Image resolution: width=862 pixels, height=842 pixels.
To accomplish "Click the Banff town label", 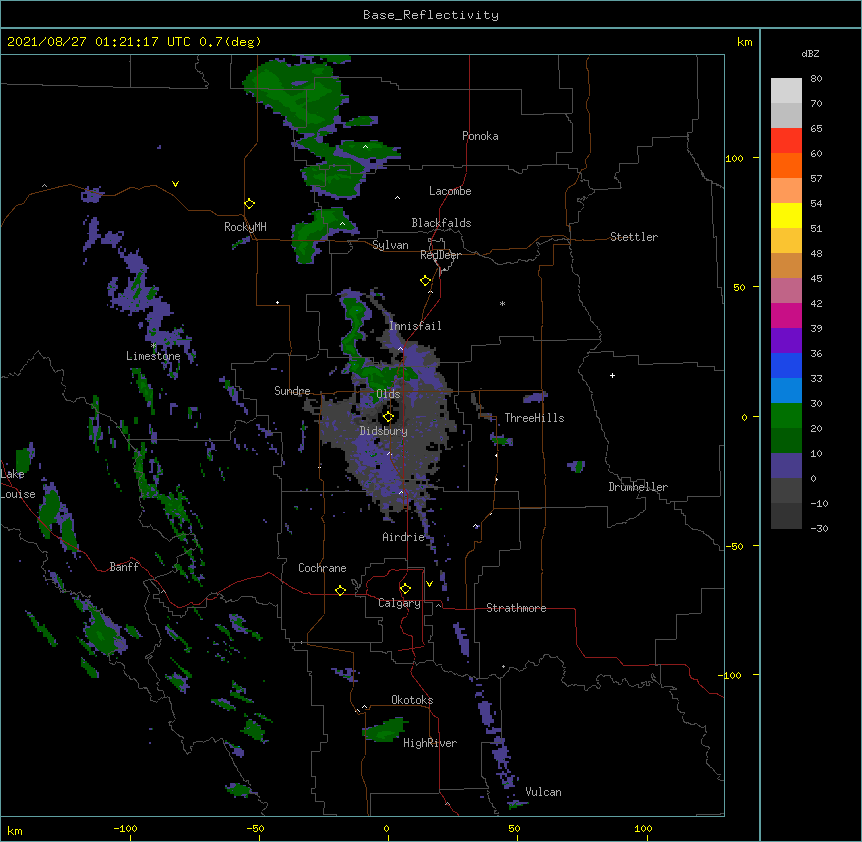I will coord(124,567).
